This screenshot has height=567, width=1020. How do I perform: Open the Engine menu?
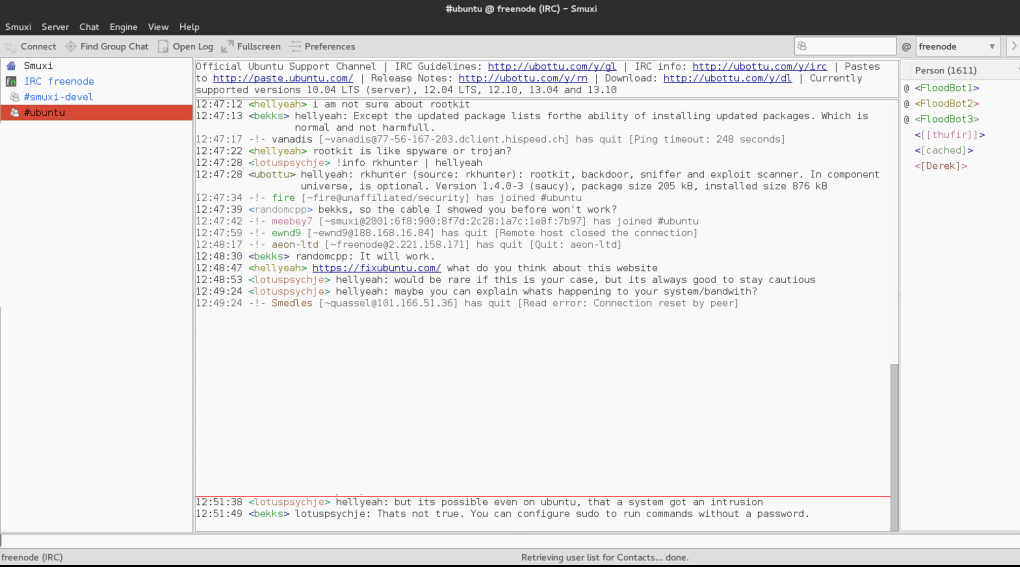click(x=123, y=27)
